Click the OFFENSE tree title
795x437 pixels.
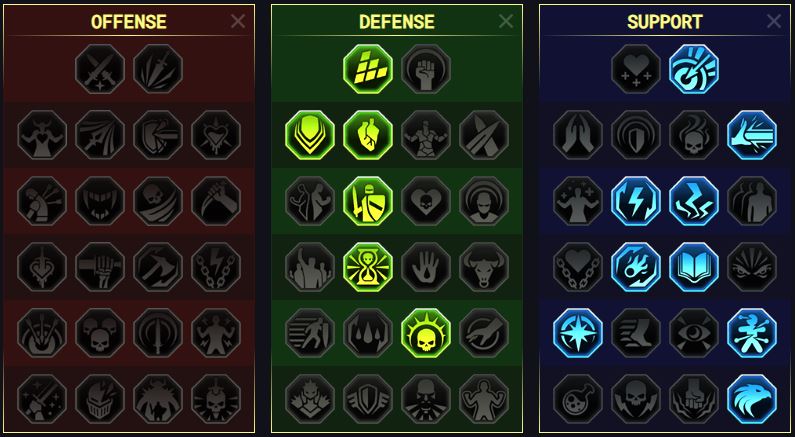coord(129,22)
